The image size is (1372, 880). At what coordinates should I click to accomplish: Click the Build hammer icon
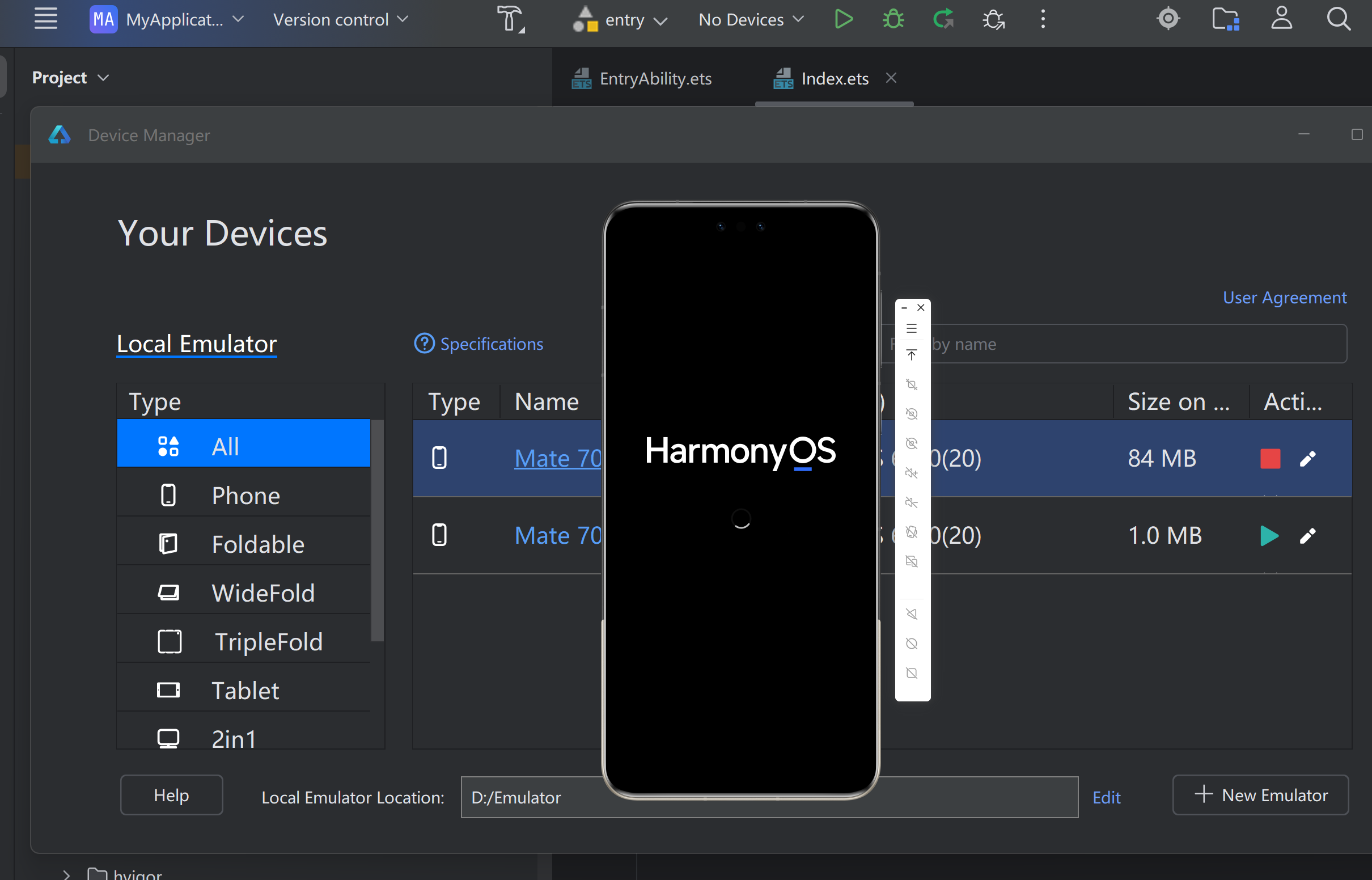tap(510, 19)
